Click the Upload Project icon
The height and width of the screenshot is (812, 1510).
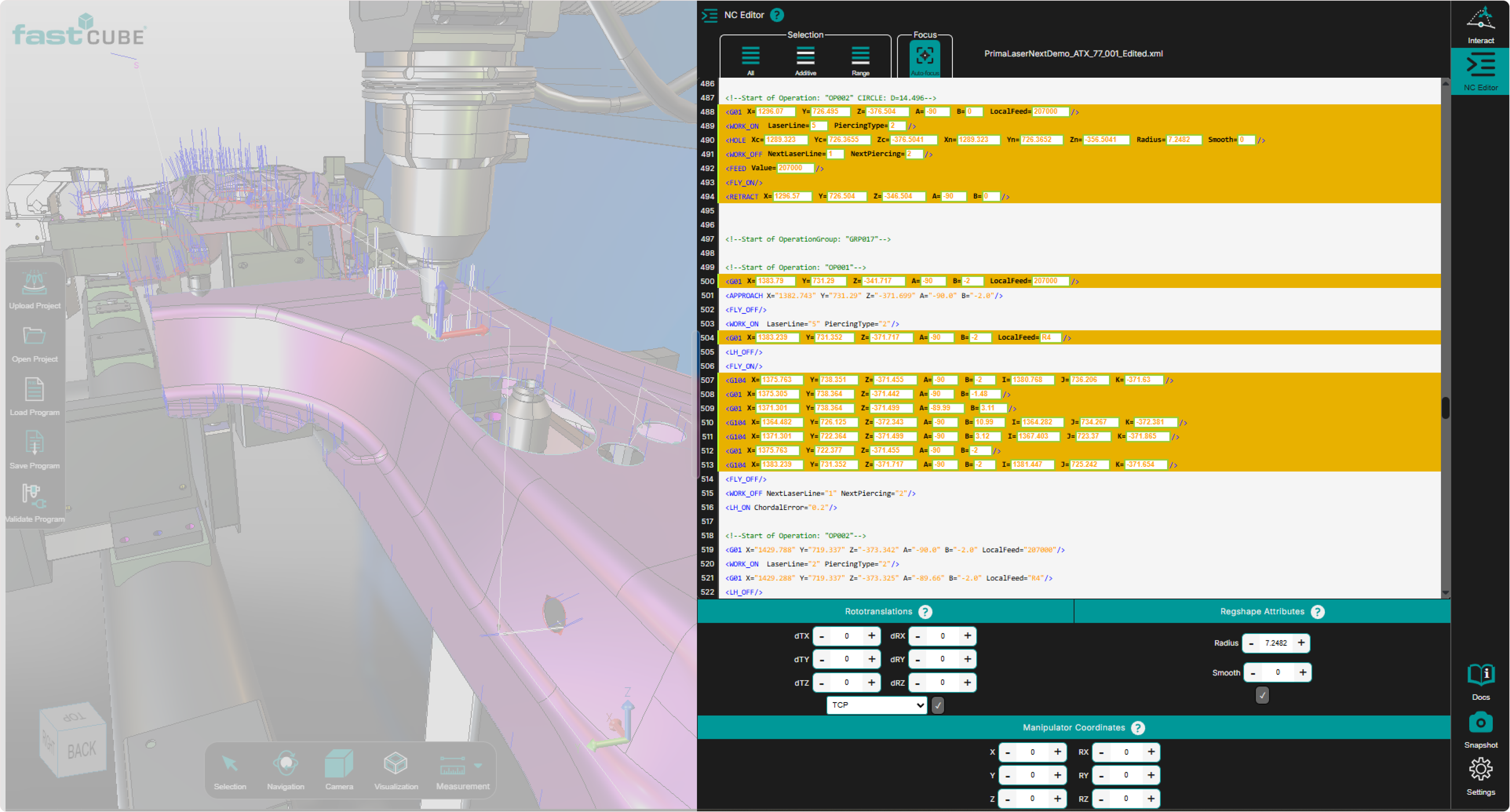point(34,283)
